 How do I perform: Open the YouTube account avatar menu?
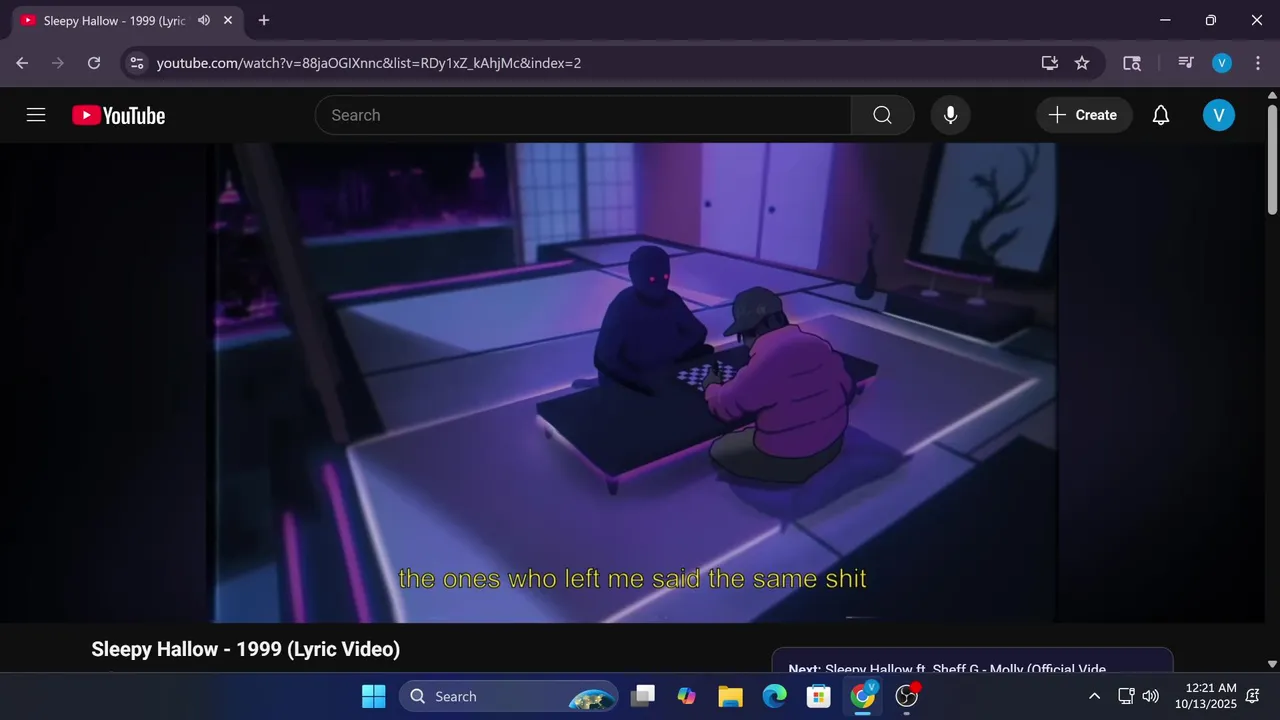pyautogui.click(x=1218, y=115)
